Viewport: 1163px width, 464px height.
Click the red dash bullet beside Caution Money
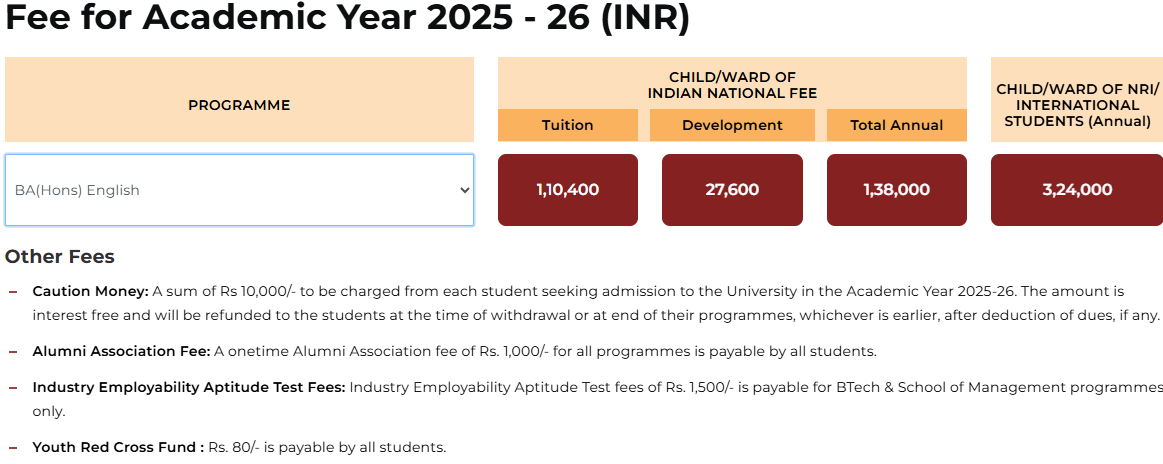tap(13, 292)
